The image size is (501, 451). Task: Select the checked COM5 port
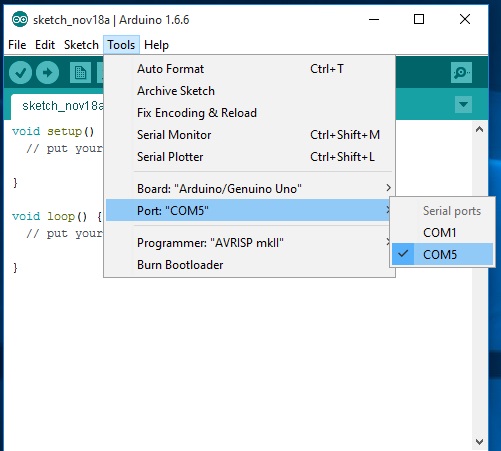tap(442, 255)
